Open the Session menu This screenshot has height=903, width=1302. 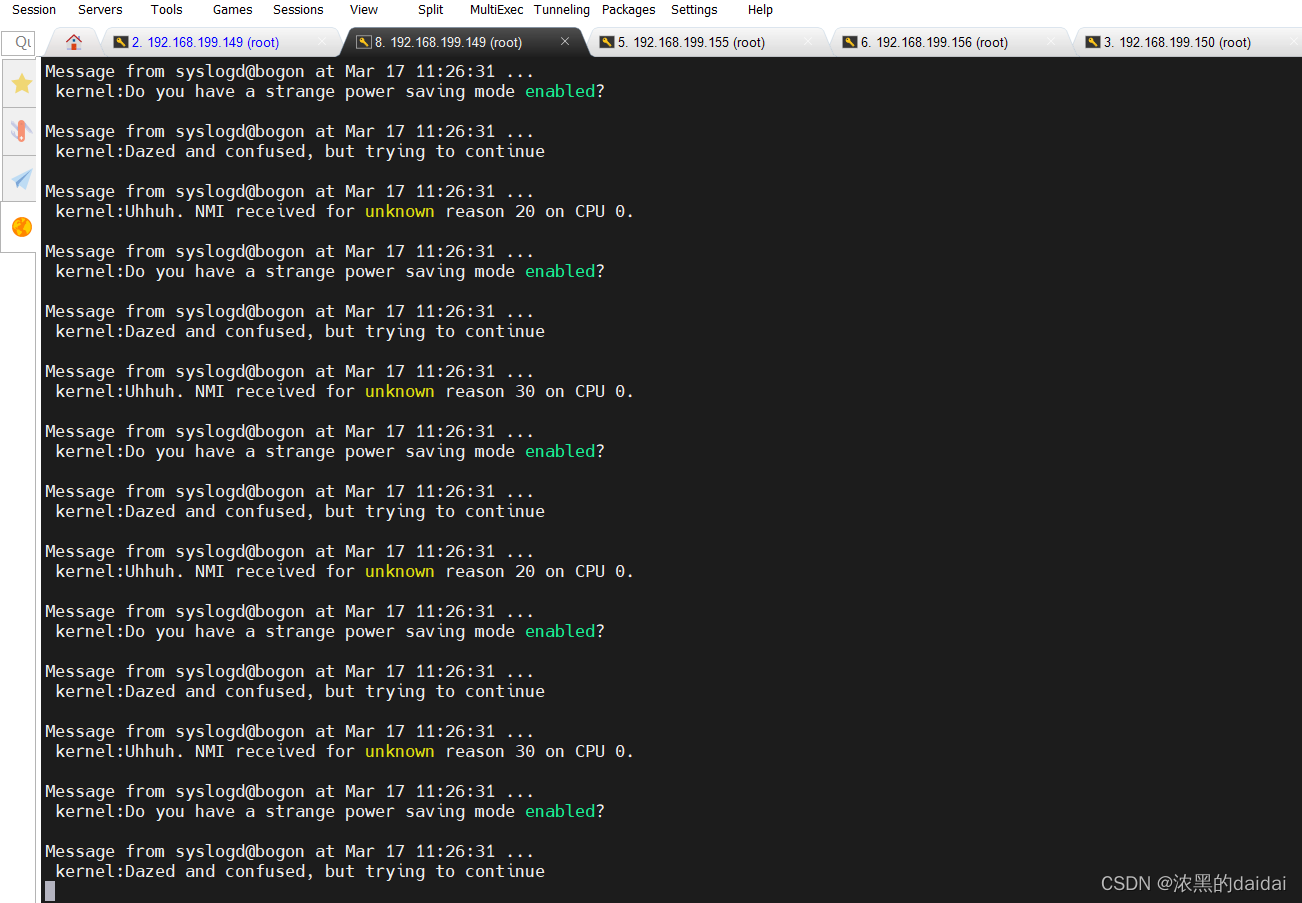34,10
